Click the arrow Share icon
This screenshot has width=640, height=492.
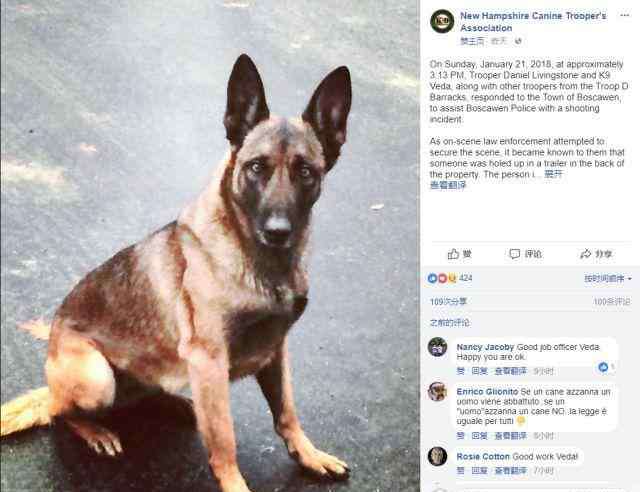(585, 254)
